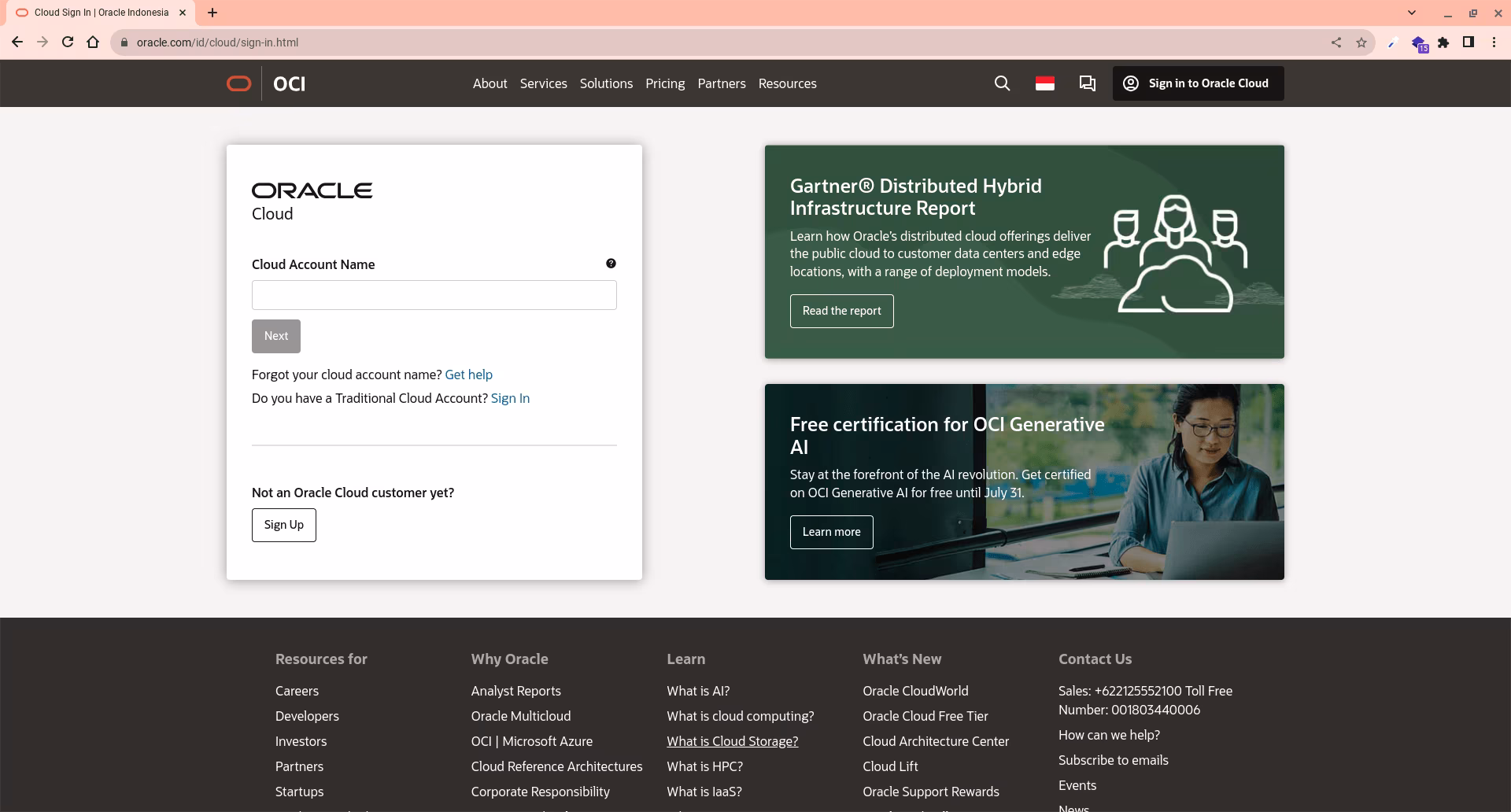The image size is (1511, 812).
Task: Click the Next button
Action: [x=276, y=336]
